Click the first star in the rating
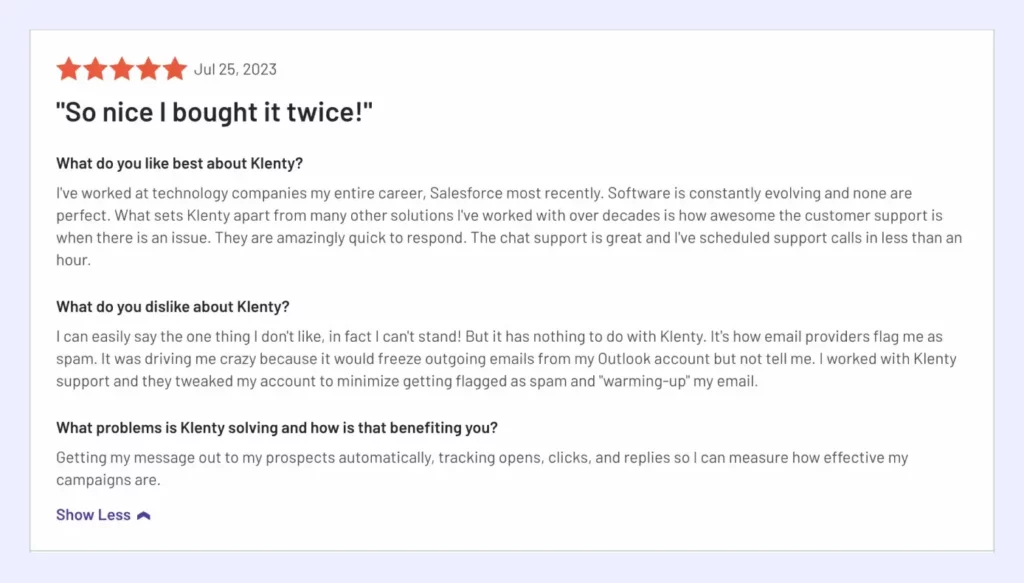This screenshot has height=583, width=1024. (x=68, y=69)
